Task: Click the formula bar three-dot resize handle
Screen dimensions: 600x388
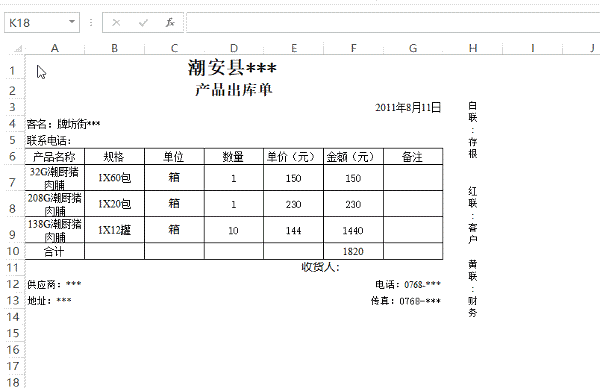Action: click(x=91, y=23)
